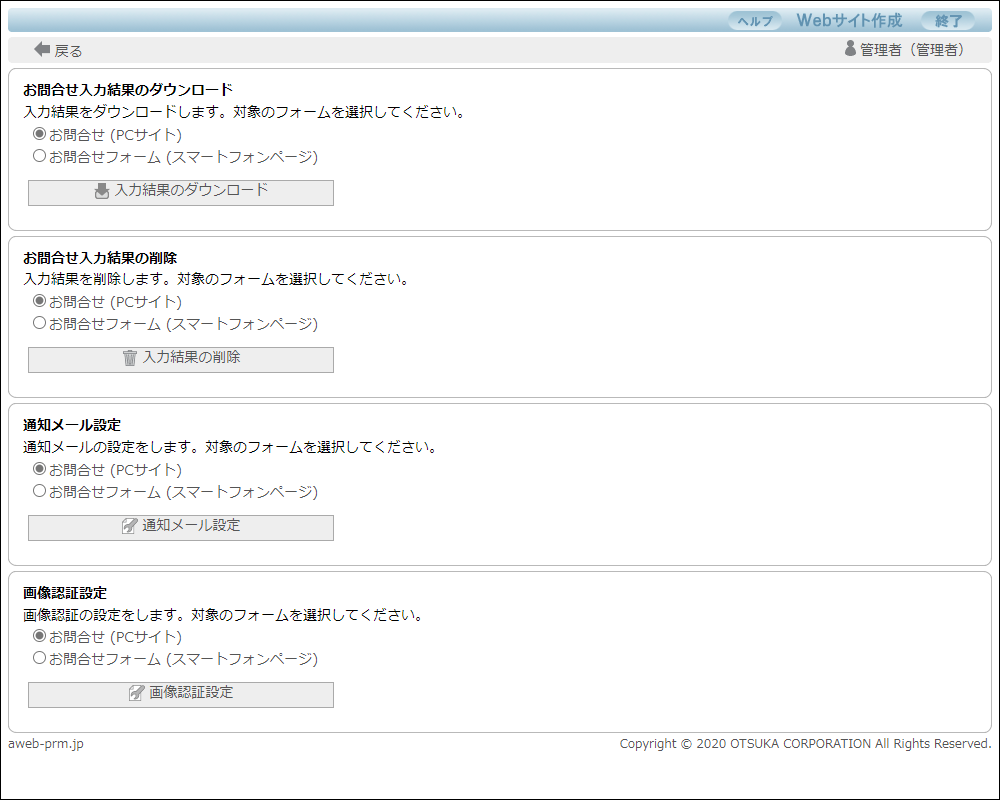Select スマートフォンページ form radio under deletion section
Viewport: 1000px width, 800px height.
click(x=40, y=323)
